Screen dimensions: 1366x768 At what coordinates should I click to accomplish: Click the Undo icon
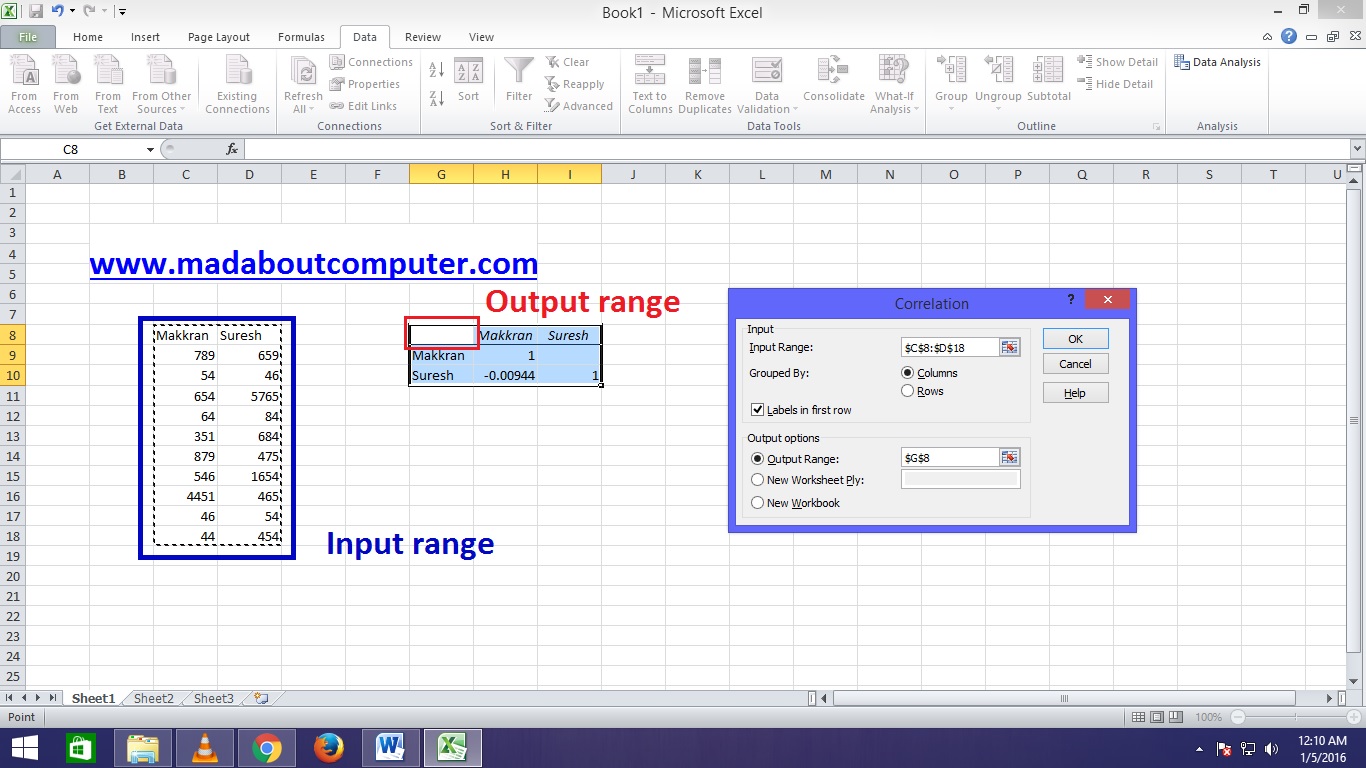pyautogui.click(x=57, y=12)
